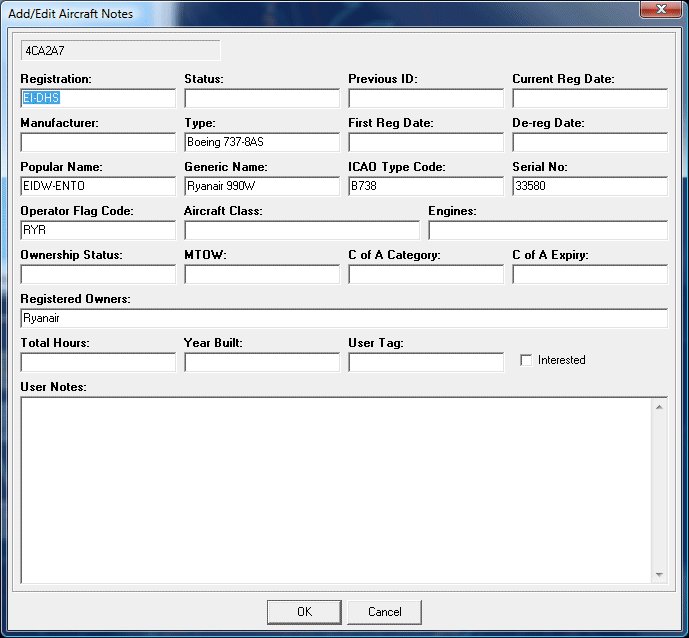Click the Registered Owners field

(x=344, y=318)
